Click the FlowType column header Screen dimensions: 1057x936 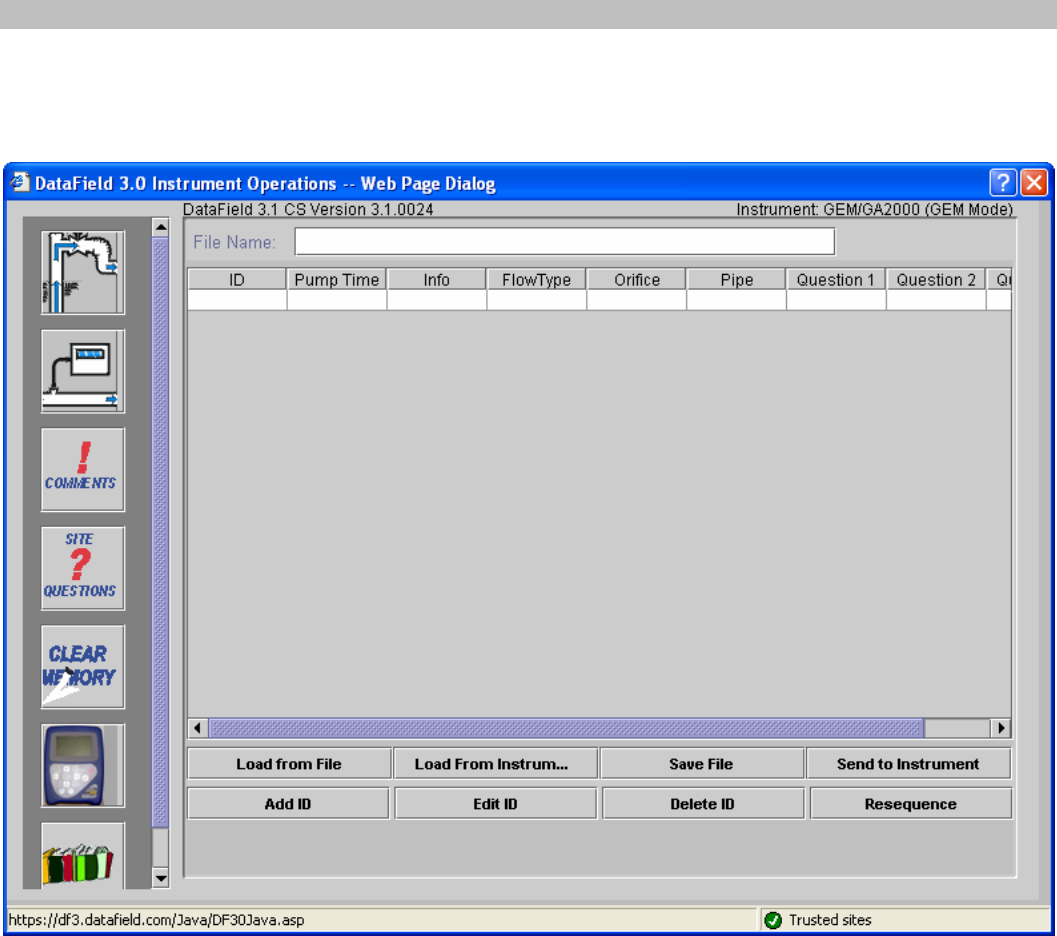pos(536,280)
